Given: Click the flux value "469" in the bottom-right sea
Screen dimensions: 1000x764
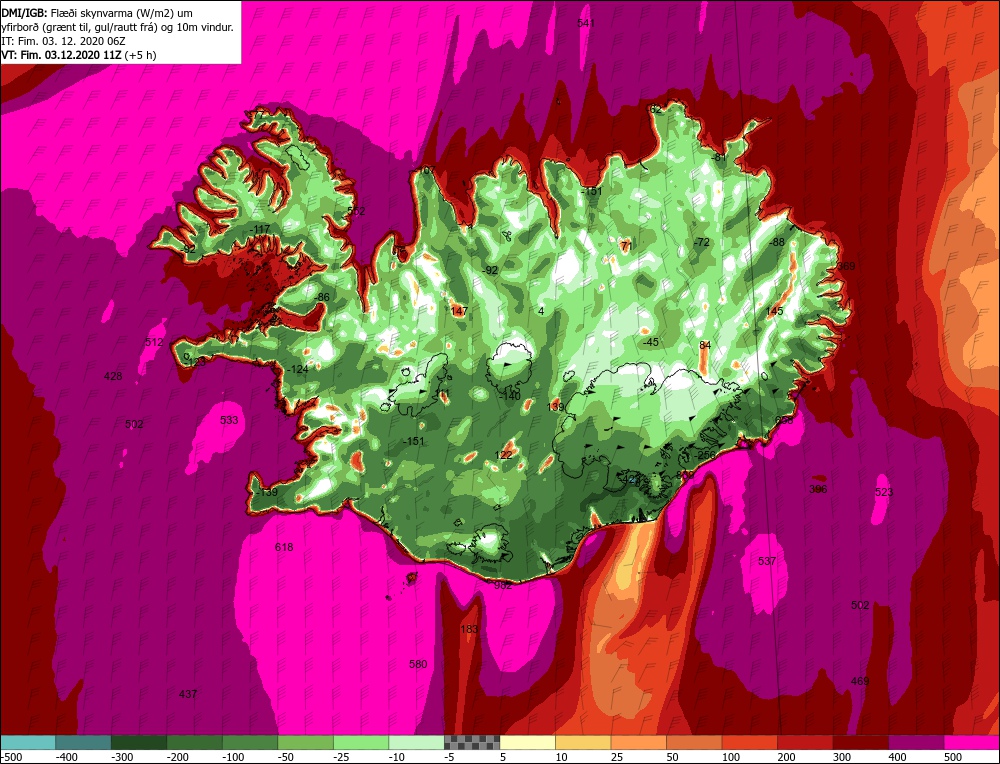Looking at the screenshot, I should click(x=860, y=682).
